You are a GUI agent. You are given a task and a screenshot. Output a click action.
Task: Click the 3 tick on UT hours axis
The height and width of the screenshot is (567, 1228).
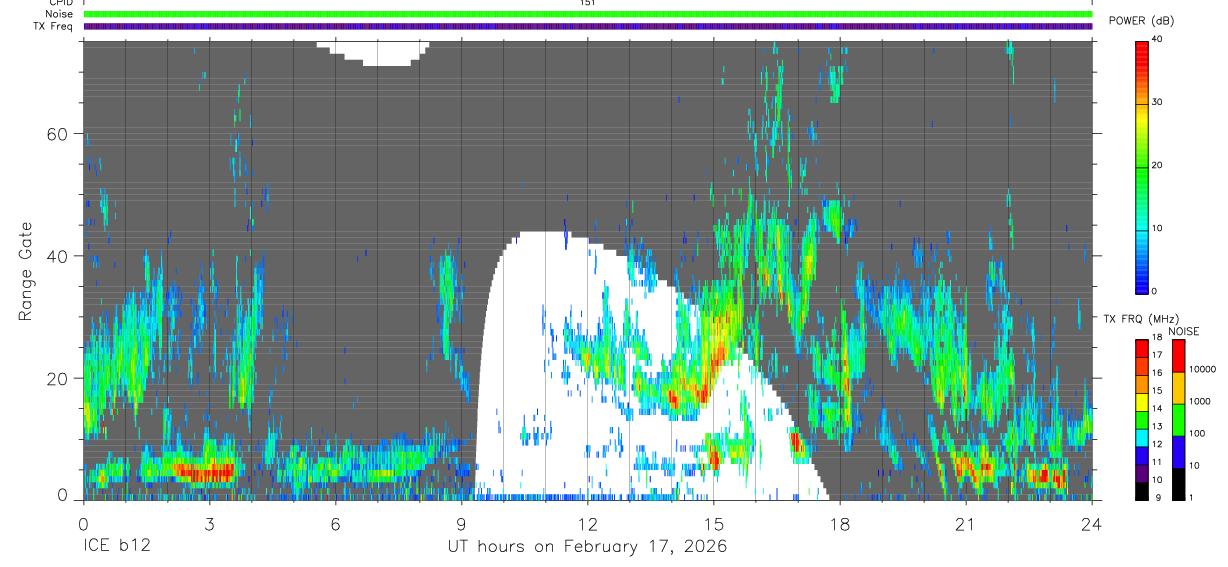pos(209,523)
